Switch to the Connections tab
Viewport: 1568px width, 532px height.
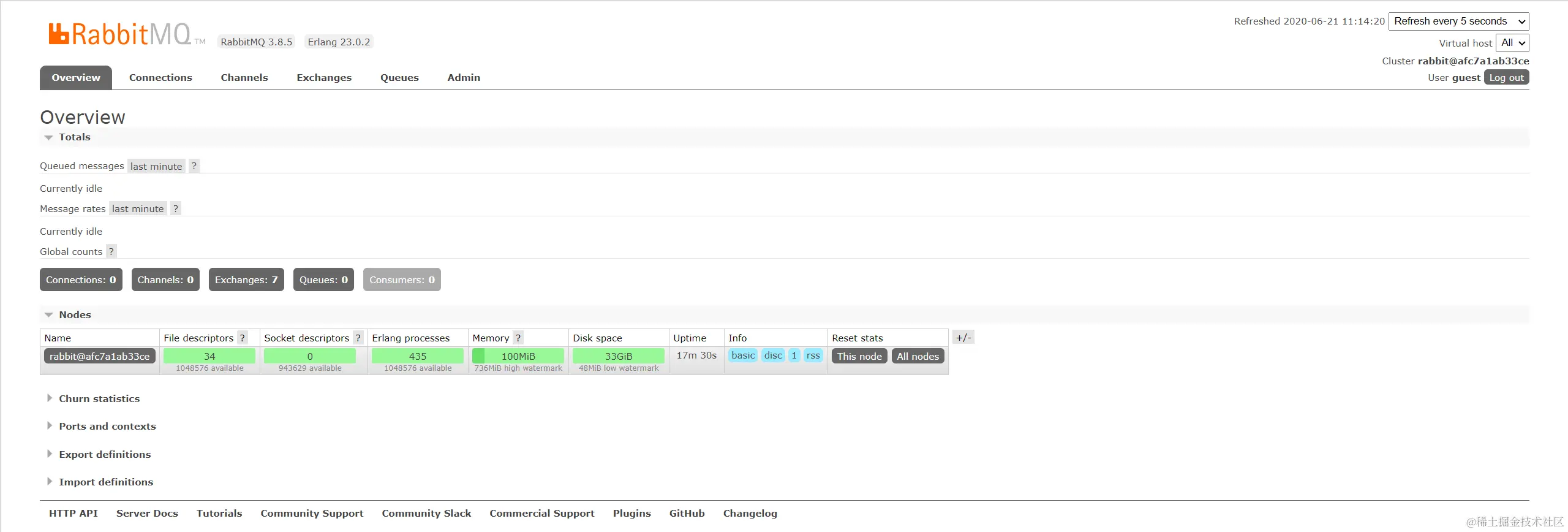click(x=160, y=78)
